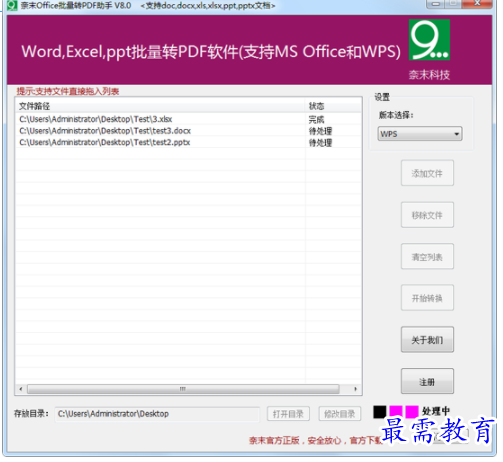The image size is (503, 462).
Task: Click the app icon in the title bar
Action: (x=12, y=5)
